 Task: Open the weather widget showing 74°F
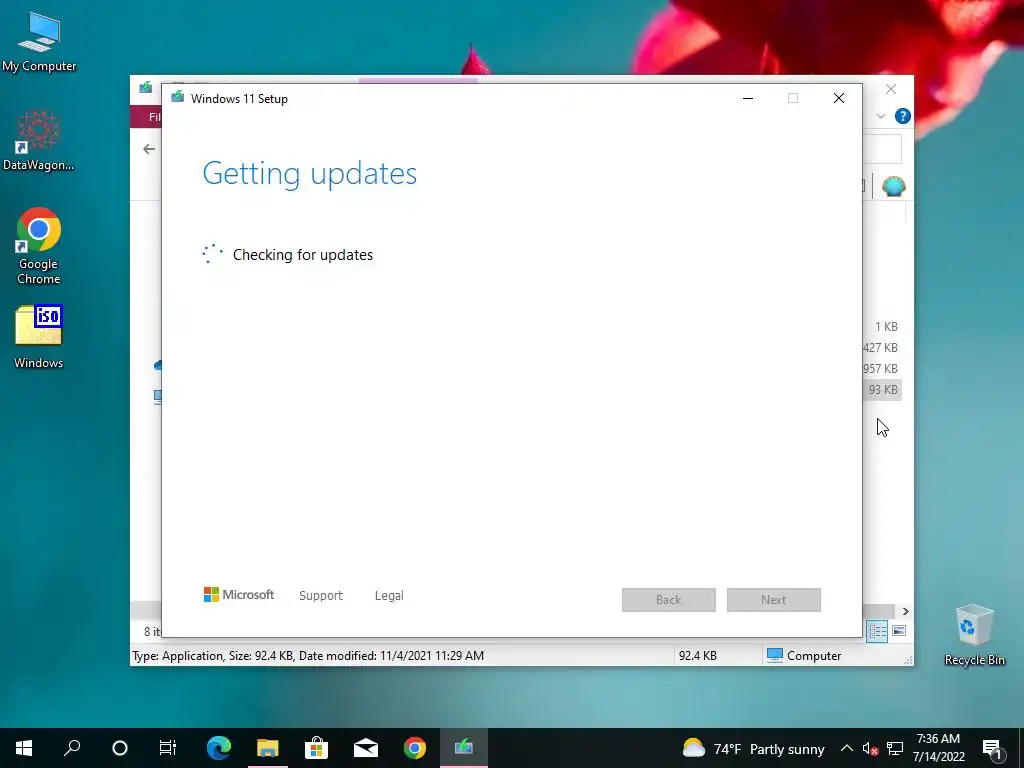pyautogui.click(x=753, y=748)
